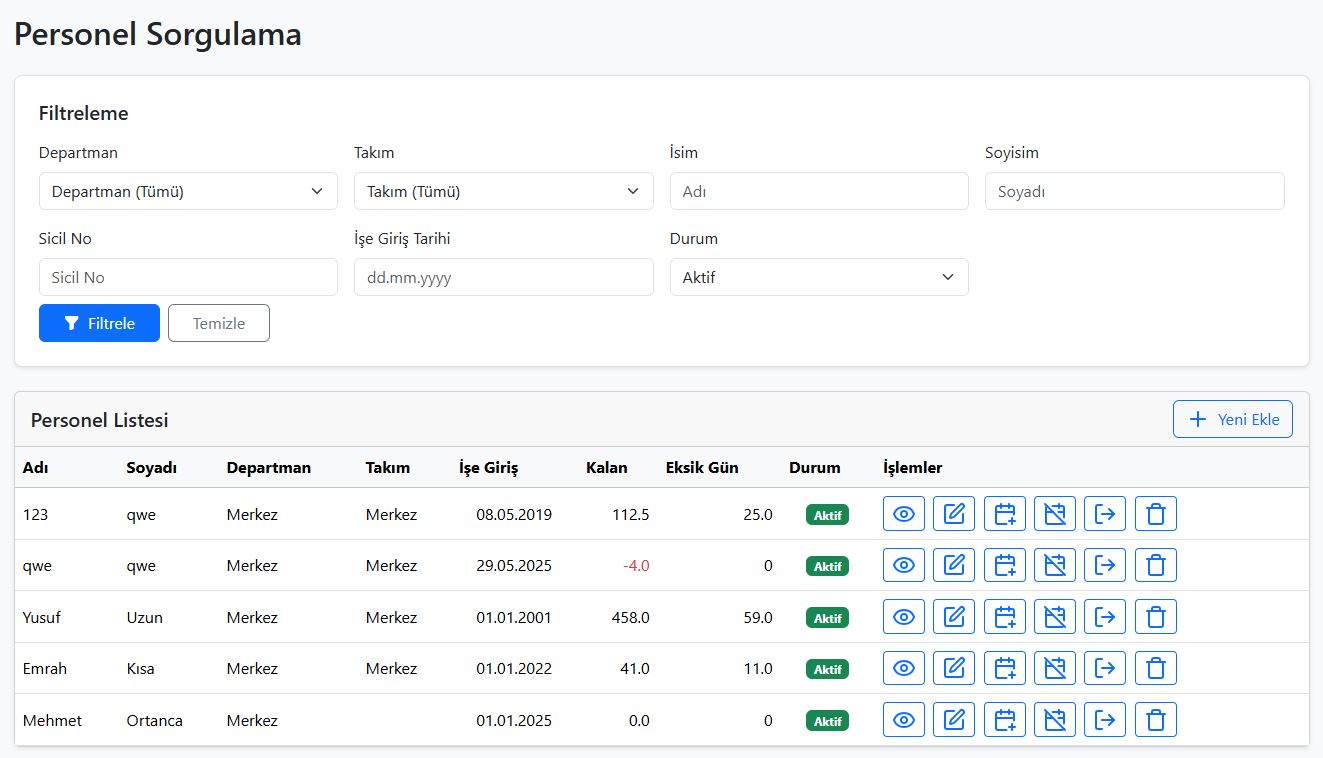The height and width of the screenshot is (758, 1323).
Task: Click the Soyadı column header
Action: (152, 467)
